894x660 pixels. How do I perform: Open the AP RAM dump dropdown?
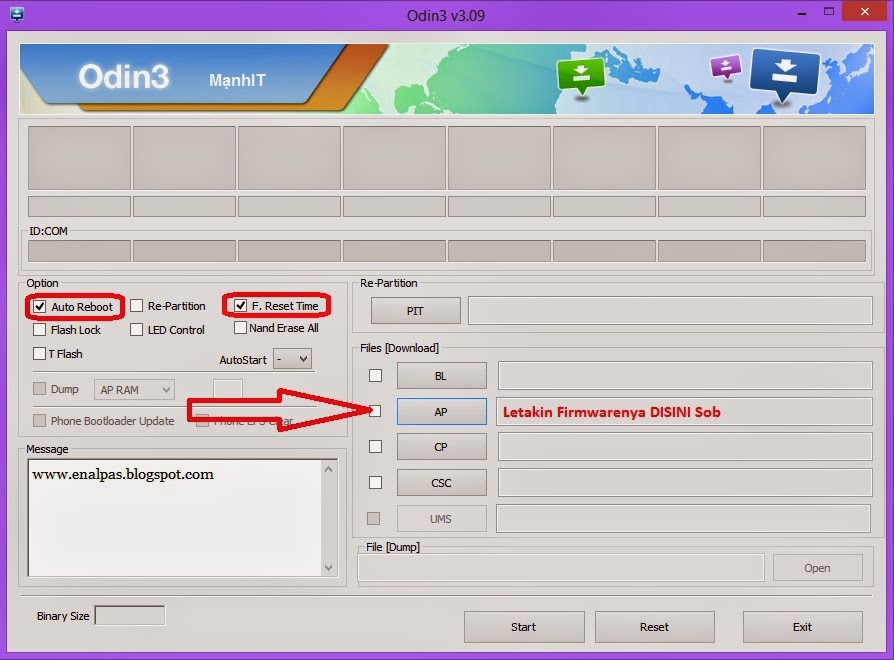tap(134, 390)
